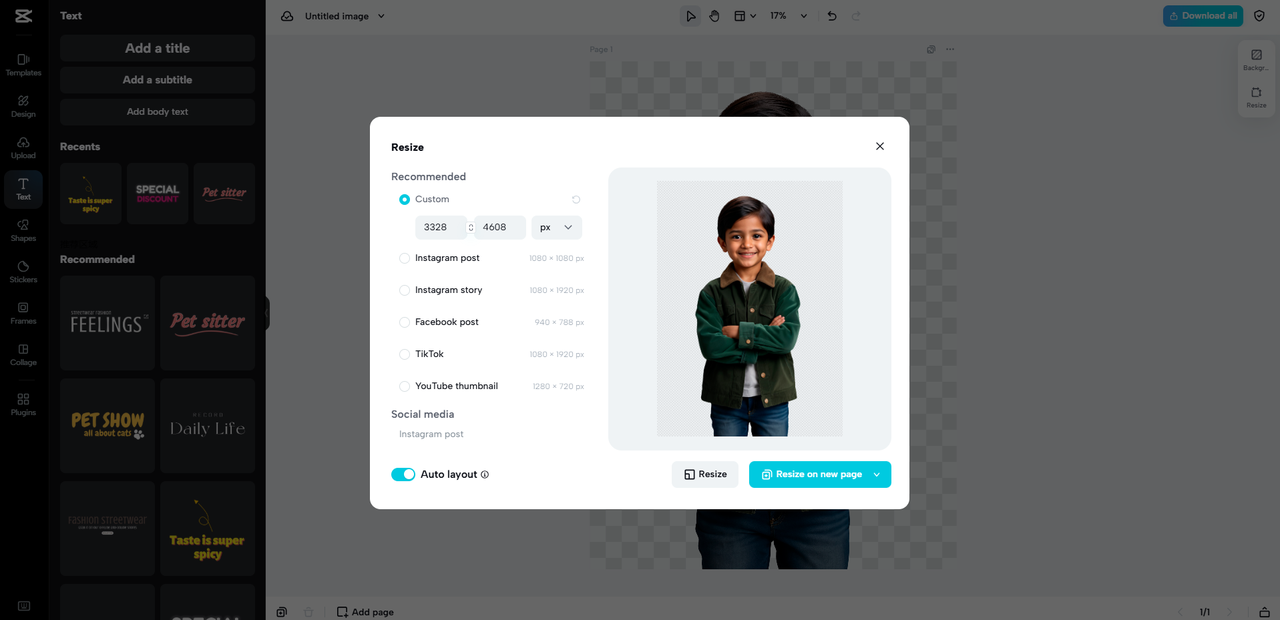Click the width field showing 3328

pyautogui.click(x=441, y=227)
